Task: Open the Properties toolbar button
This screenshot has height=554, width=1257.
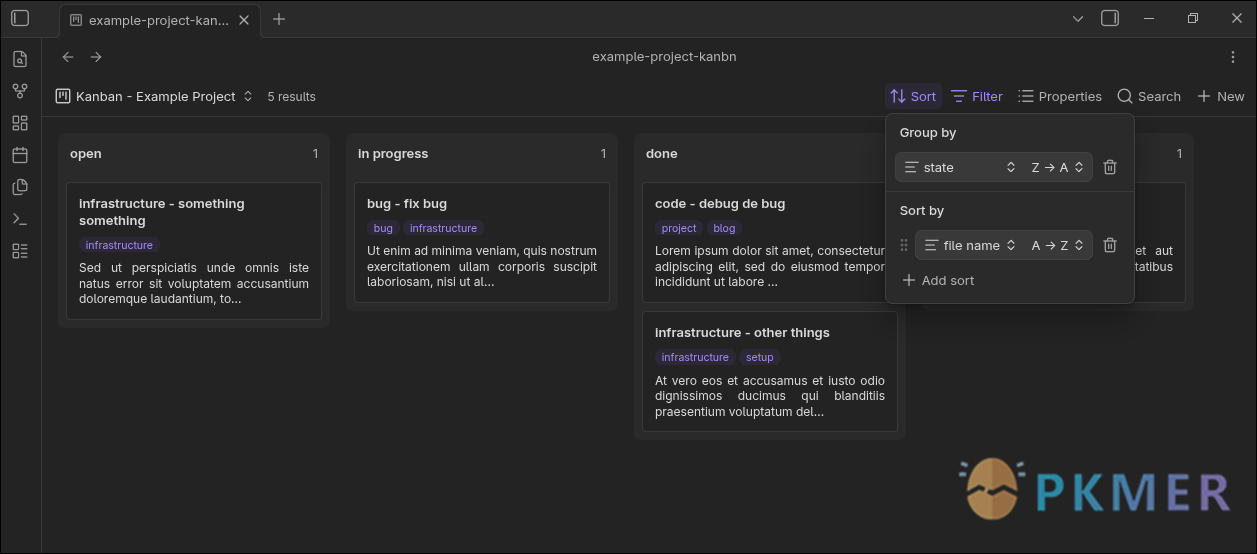Action: coord(1060,96)
